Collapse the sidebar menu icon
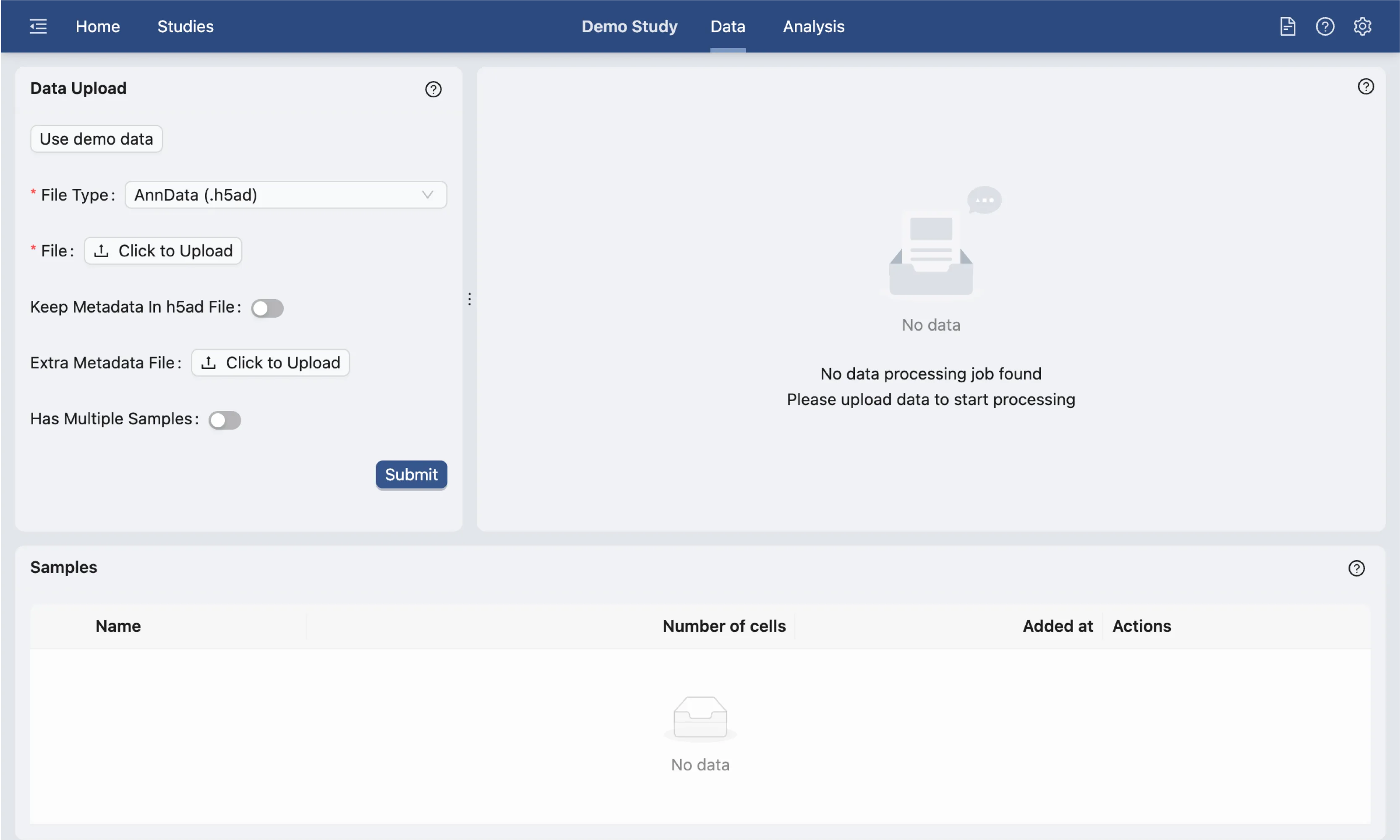 coord(38,26)
